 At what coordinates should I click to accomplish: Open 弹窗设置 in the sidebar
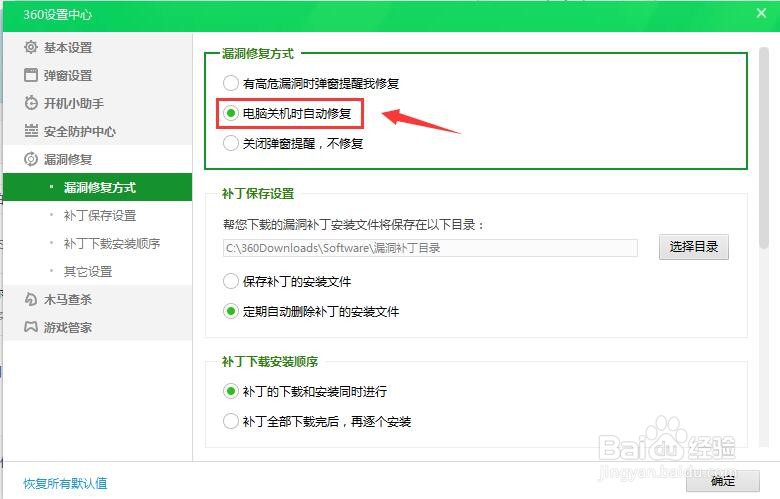tap(98, 75)
